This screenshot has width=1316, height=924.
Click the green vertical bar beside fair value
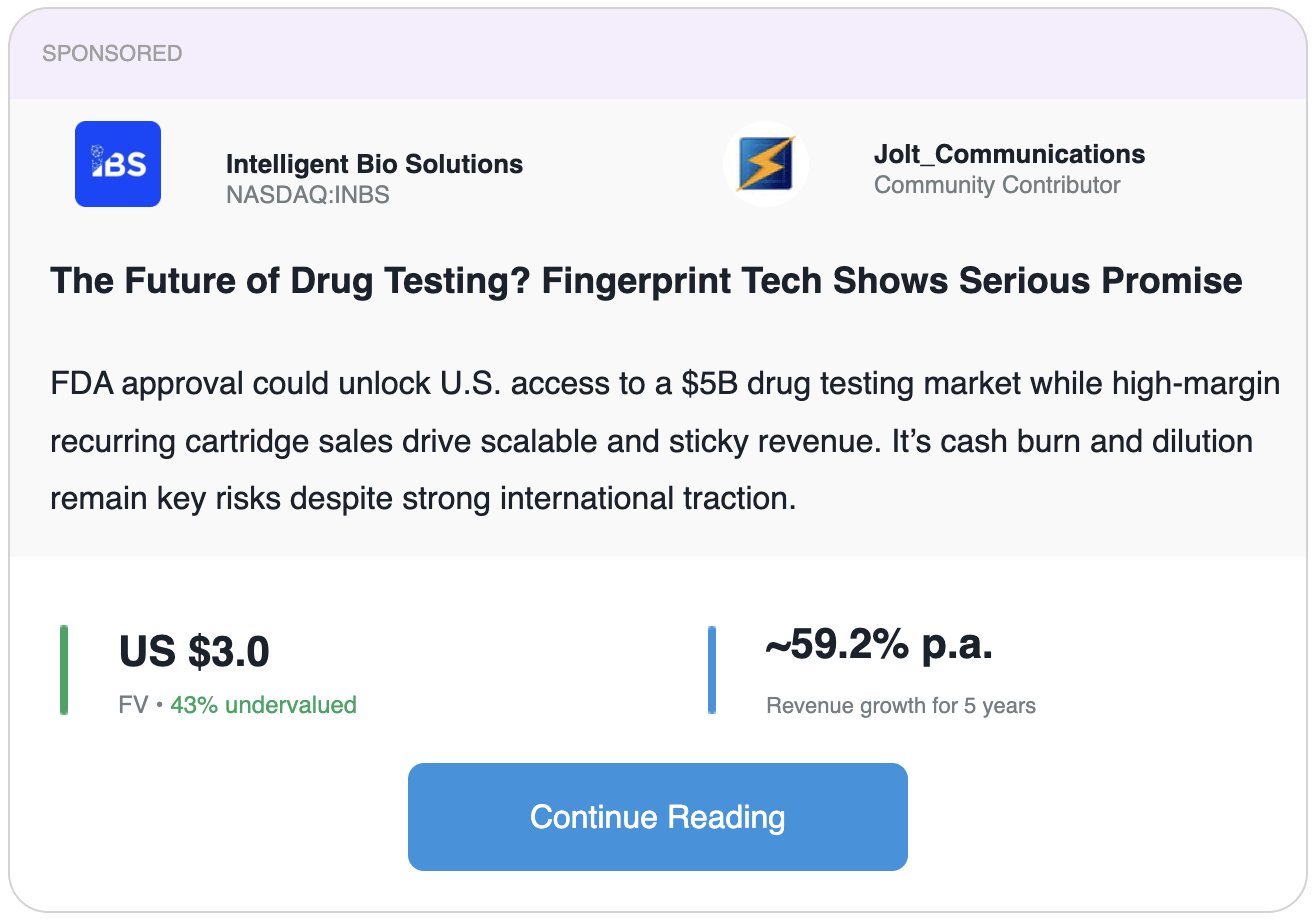[64, 670]
